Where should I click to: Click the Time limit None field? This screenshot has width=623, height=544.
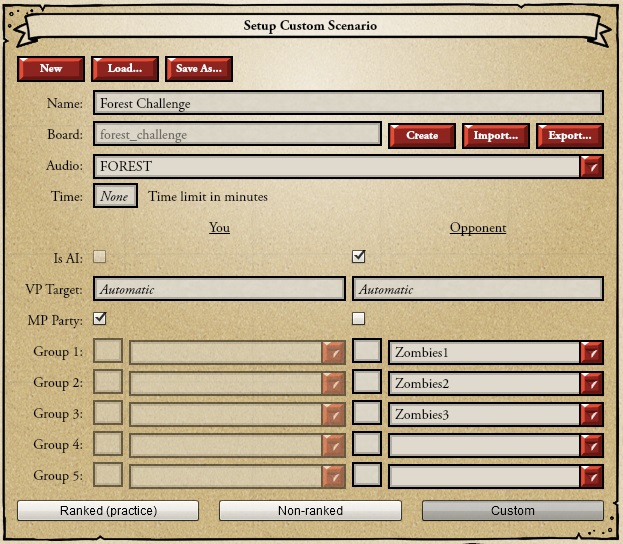coord(115,197)
